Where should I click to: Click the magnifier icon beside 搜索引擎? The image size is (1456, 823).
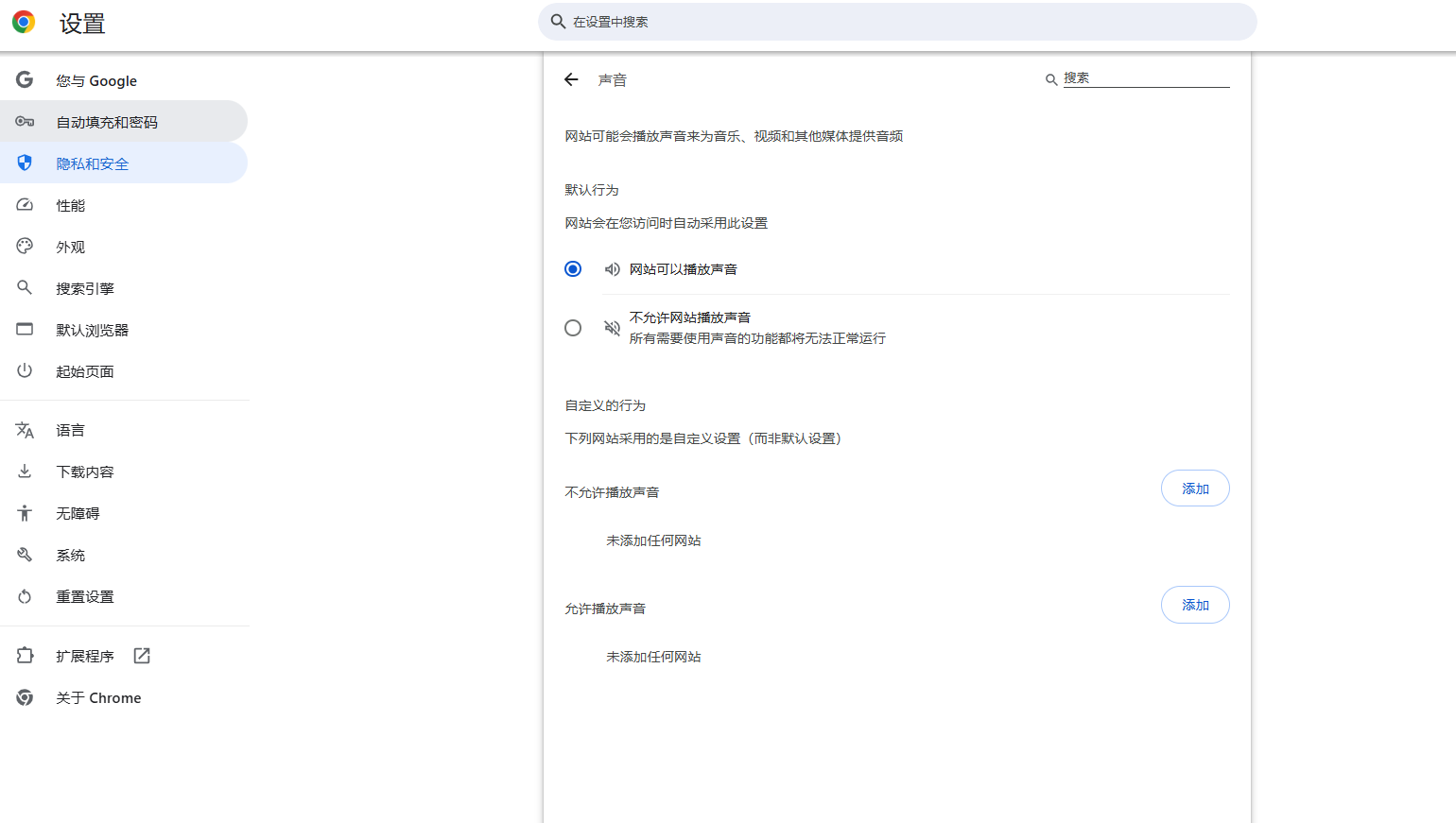point(25,287)
